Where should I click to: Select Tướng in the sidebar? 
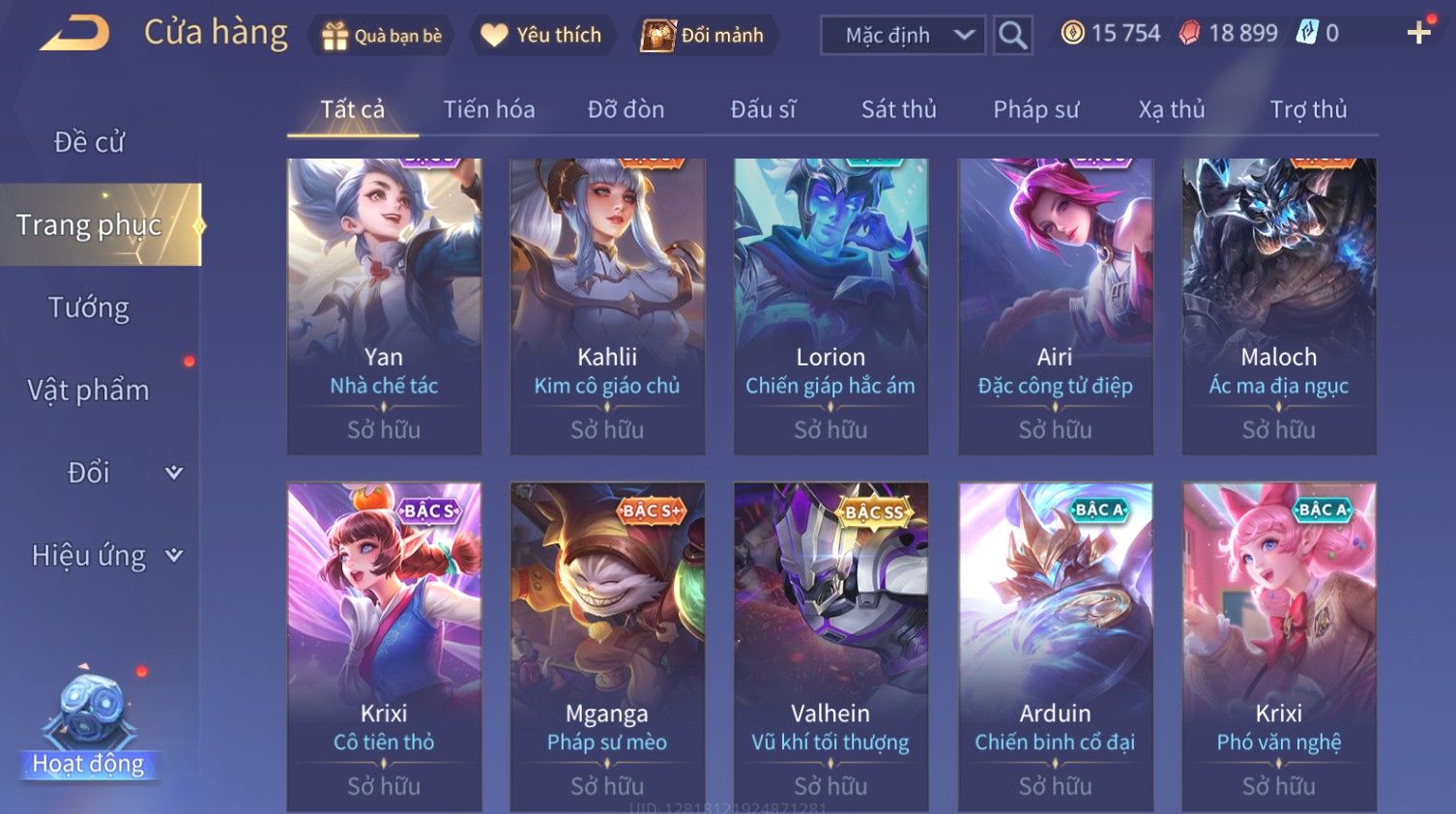[x=89, y=308]
